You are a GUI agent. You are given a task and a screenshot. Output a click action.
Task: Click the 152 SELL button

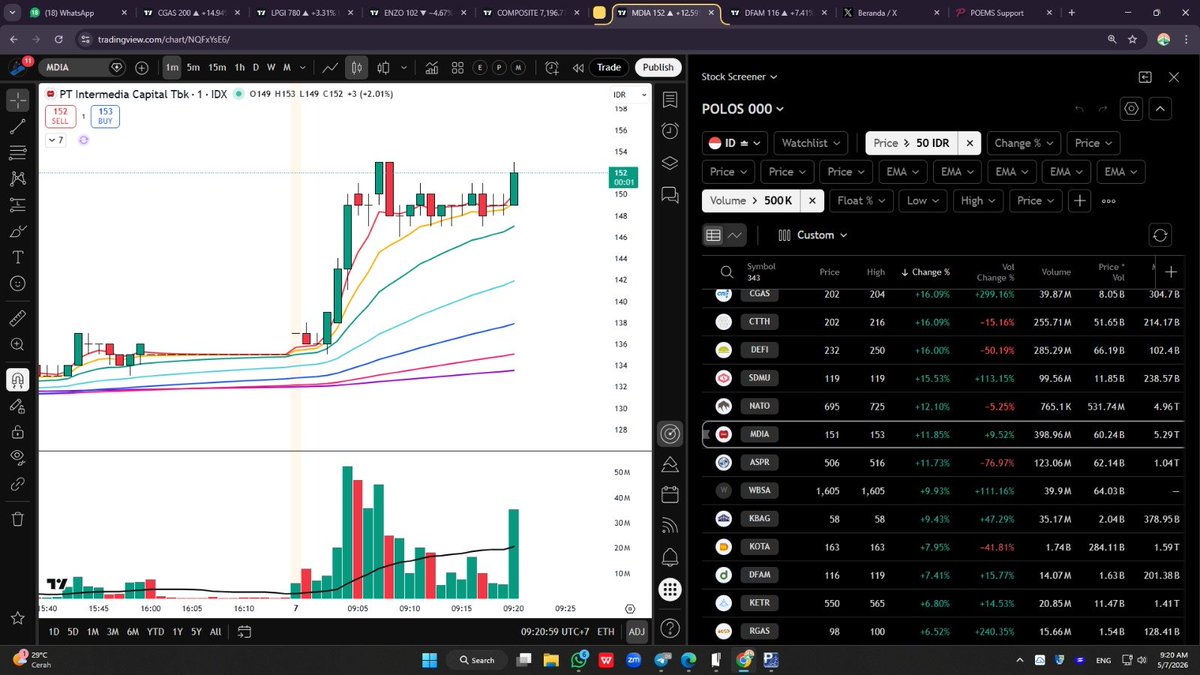61,116
